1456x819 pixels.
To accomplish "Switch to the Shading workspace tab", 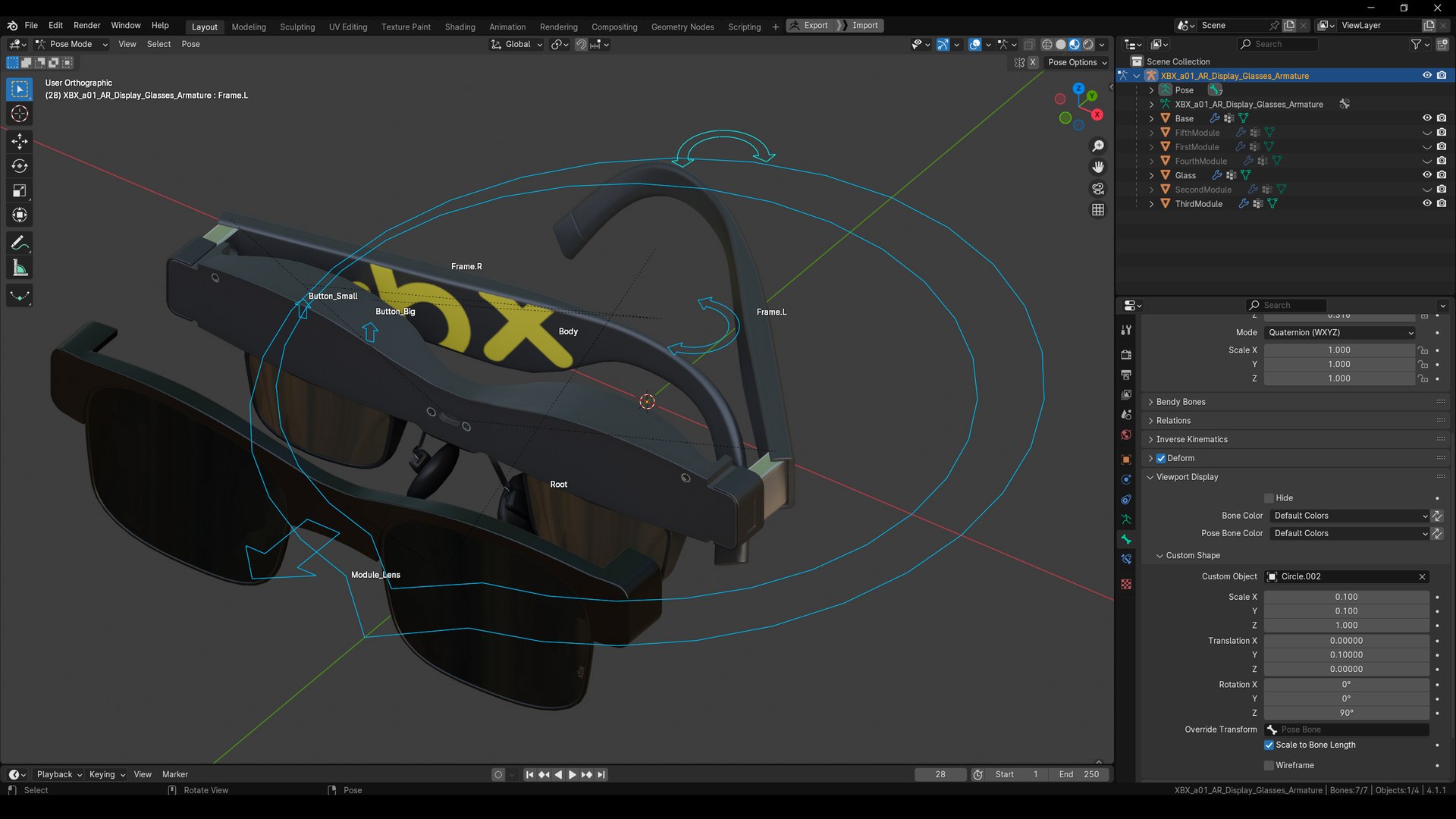I will [460, 27].
